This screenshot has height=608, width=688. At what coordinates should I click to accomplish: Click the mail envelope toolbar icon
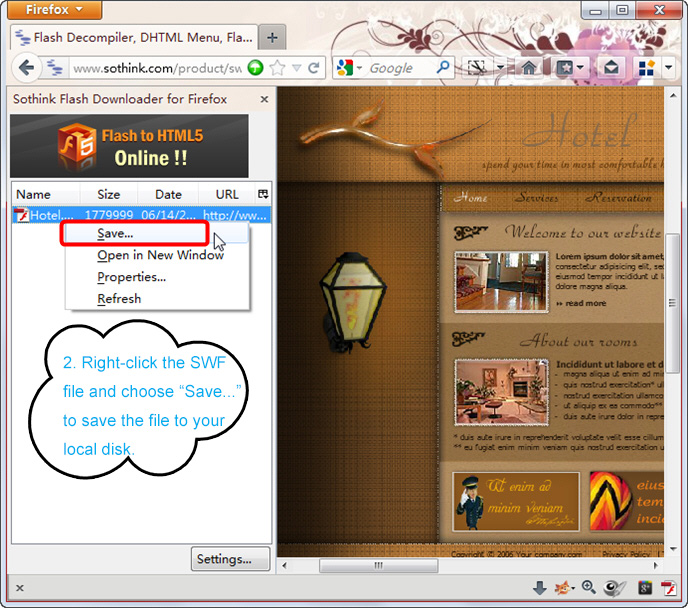point(611,68)
